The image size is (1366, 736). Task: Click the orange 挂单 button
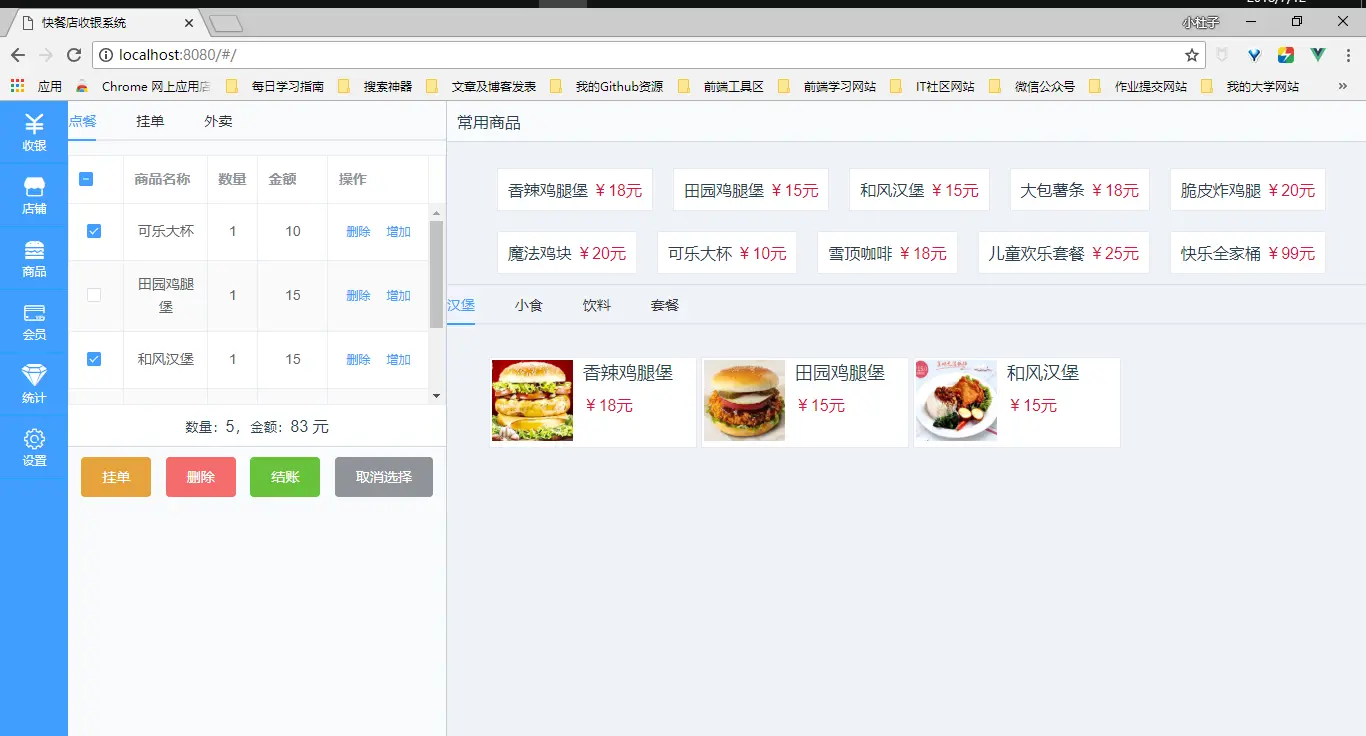pos(116,477)
